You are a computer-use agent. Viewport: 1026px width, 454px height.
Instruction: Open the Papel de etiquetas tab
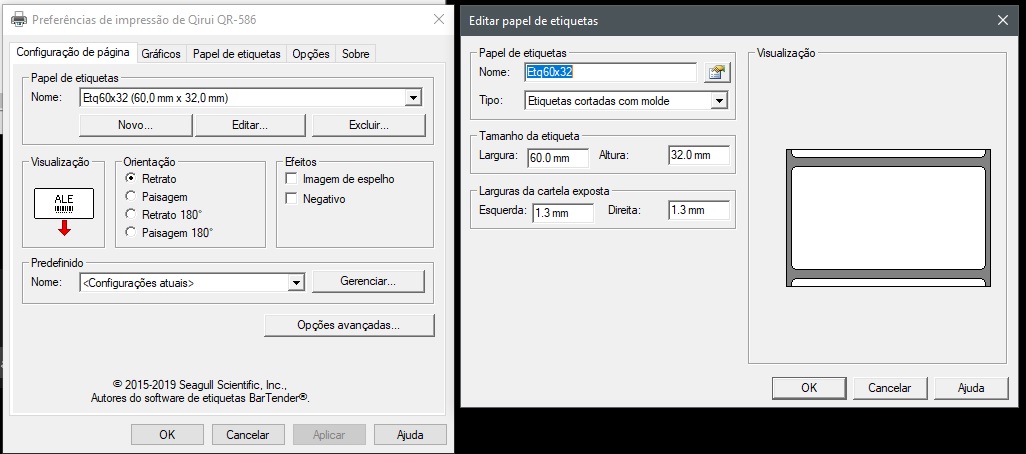pyautogui.click(x=237, y=54)
